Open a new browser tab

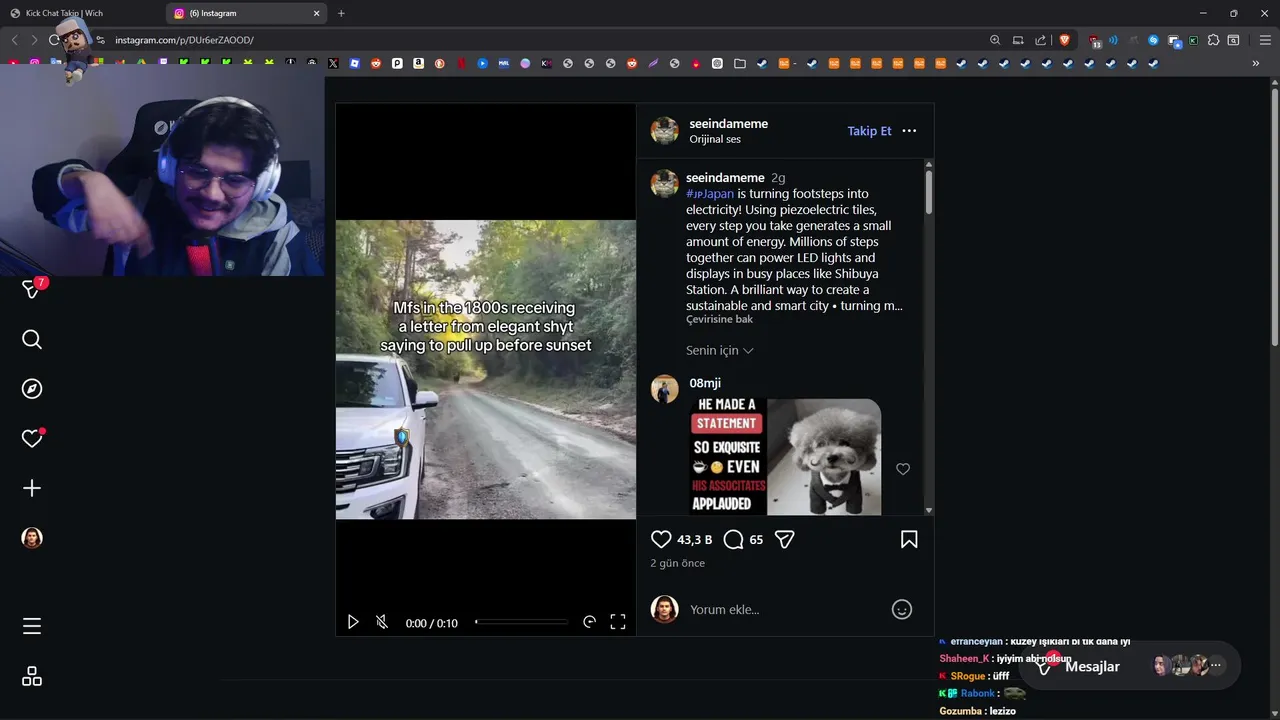[341, 13]
